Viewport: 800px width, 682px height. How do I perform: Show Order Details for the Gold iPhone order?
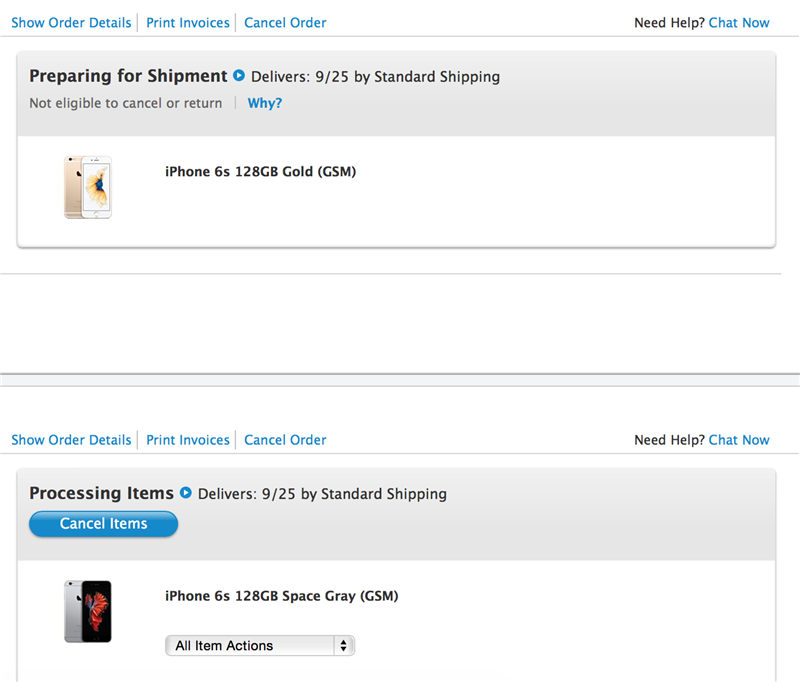click(x=71, y=22)
